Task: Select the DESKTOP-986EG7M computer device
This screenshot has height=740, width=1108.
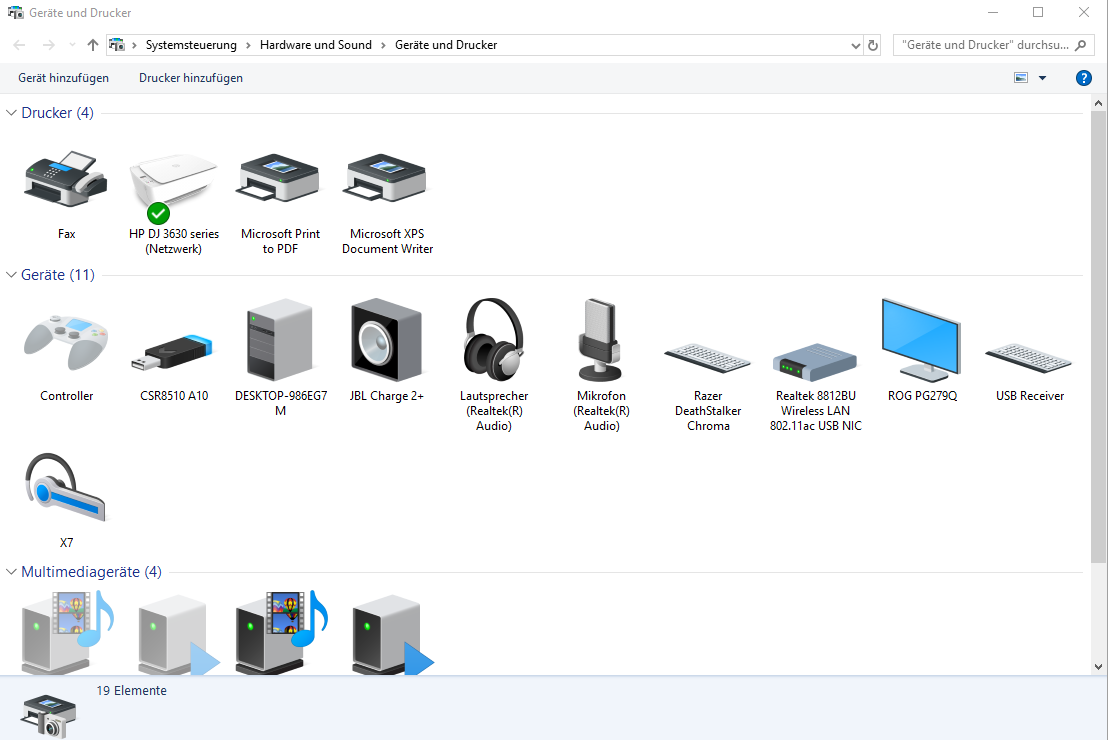Action: (280, 341)
